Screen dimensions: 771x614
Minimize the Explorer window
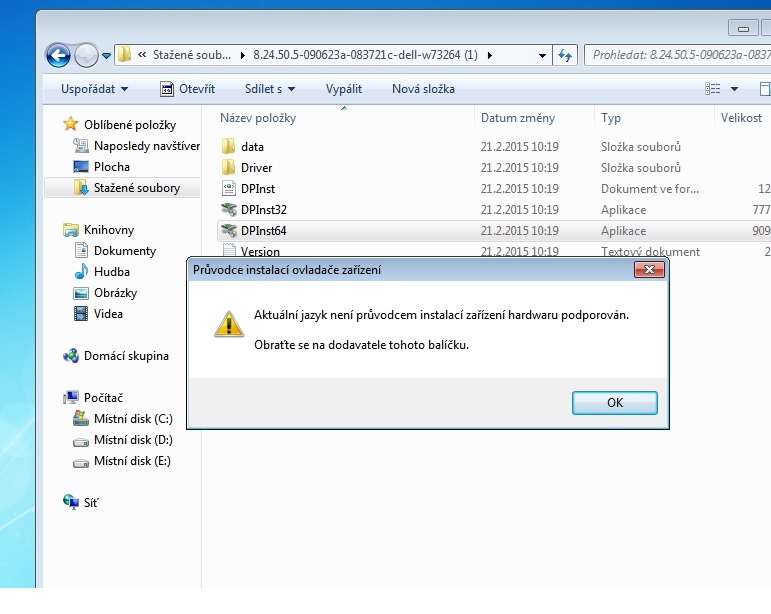743,29
